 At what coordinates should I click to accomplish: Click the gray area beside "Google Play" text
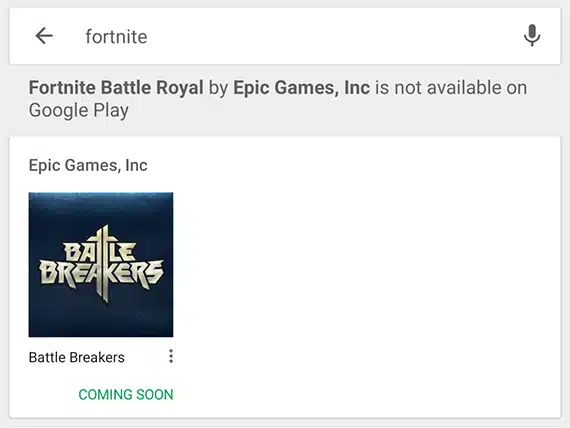point(327,111)
